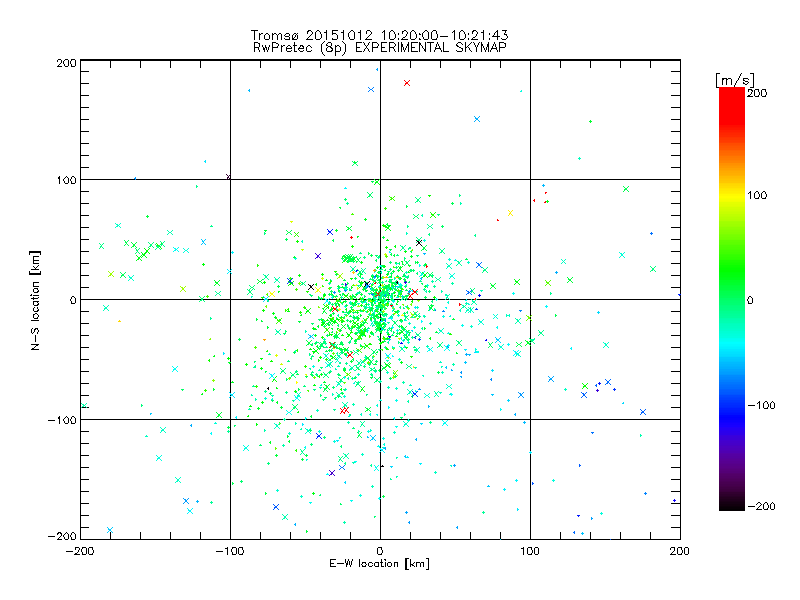Image resolution: width=800 pixels, height=600 pixels.
Task: Click the map origin where the zero gridlines cross
Action: coord(380,299)
